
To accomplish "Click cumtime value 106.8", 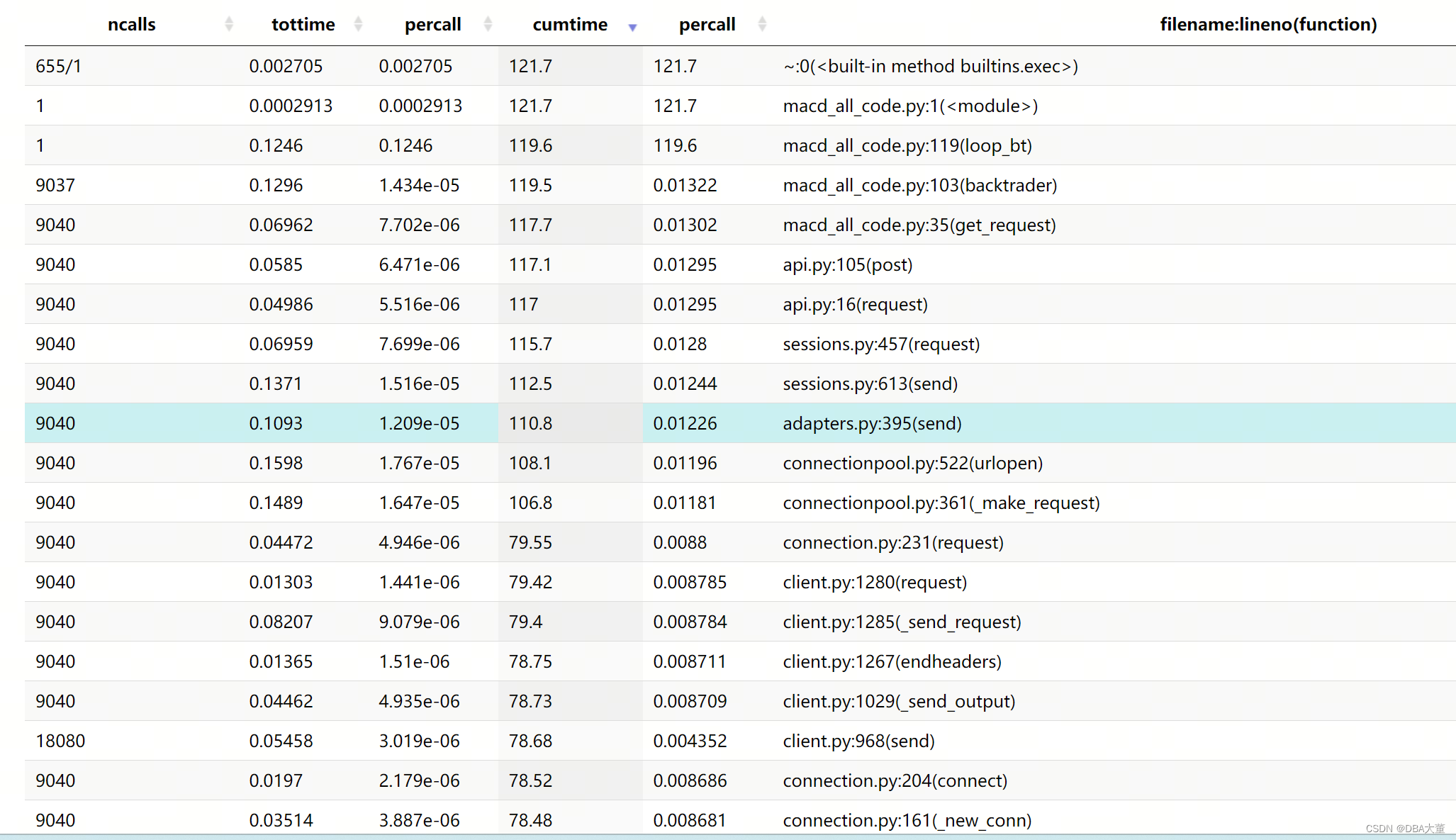I will (530, 503).
